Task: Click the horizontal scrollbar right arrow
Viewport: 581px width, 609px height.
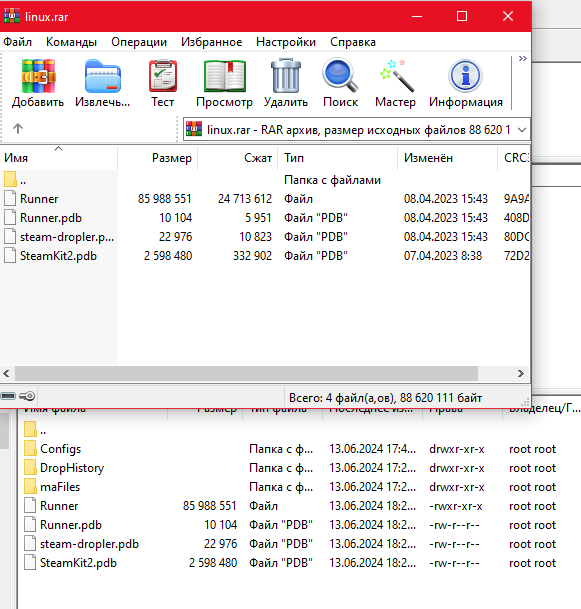Action: click(x=521, y=374)
